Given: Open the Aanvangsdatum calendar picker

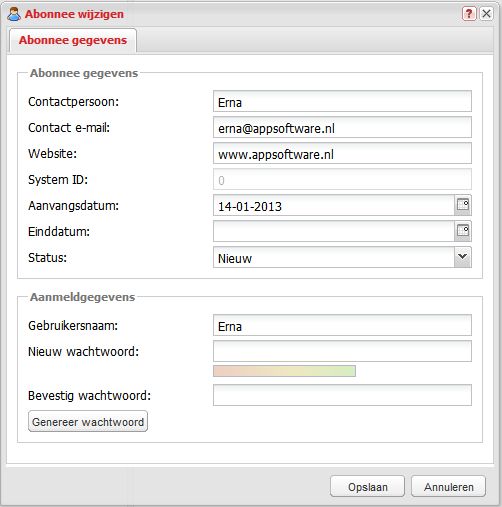Looking at the screenshot, I should (x=463, y=205).
